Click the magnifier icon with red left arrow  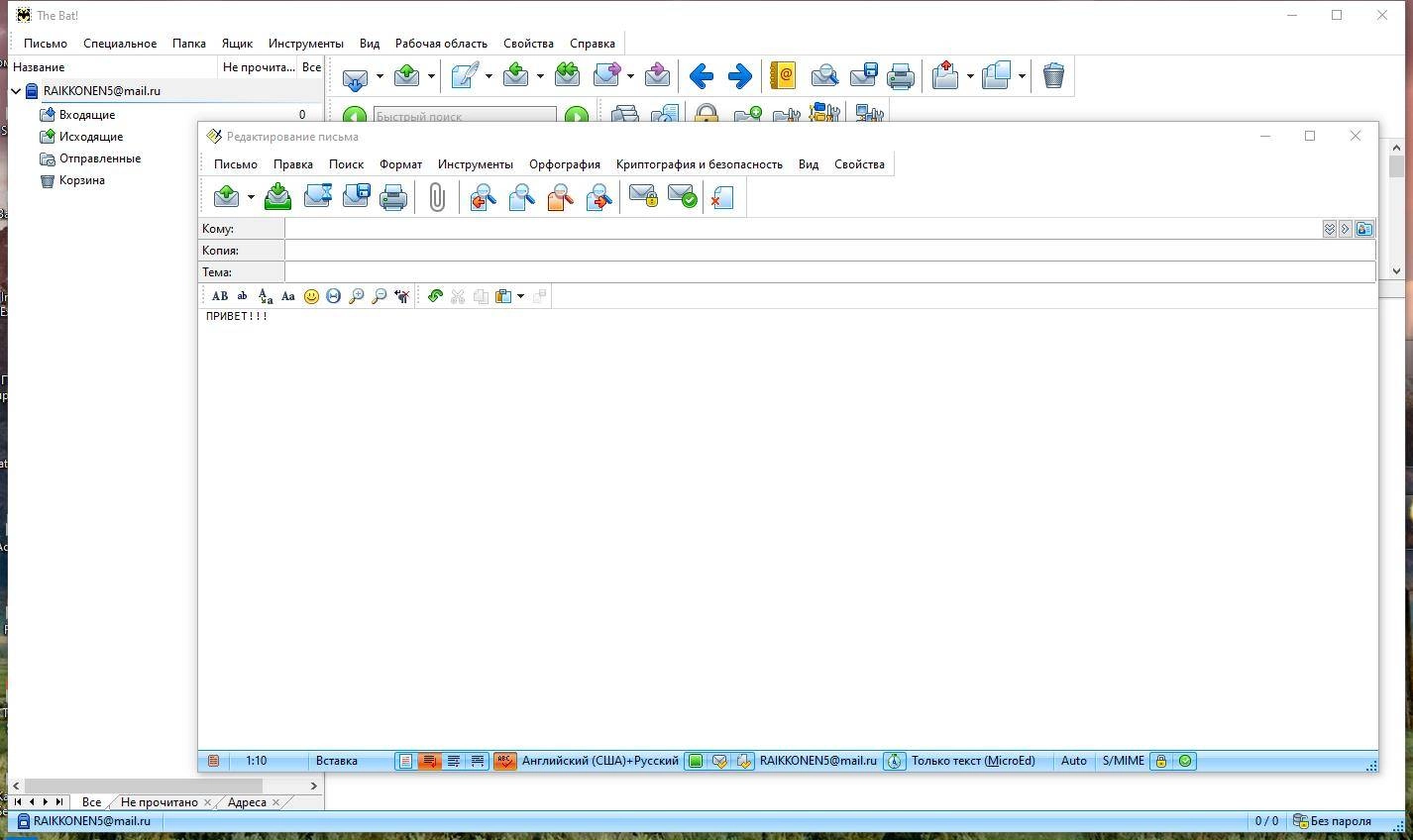coord(483,197)
